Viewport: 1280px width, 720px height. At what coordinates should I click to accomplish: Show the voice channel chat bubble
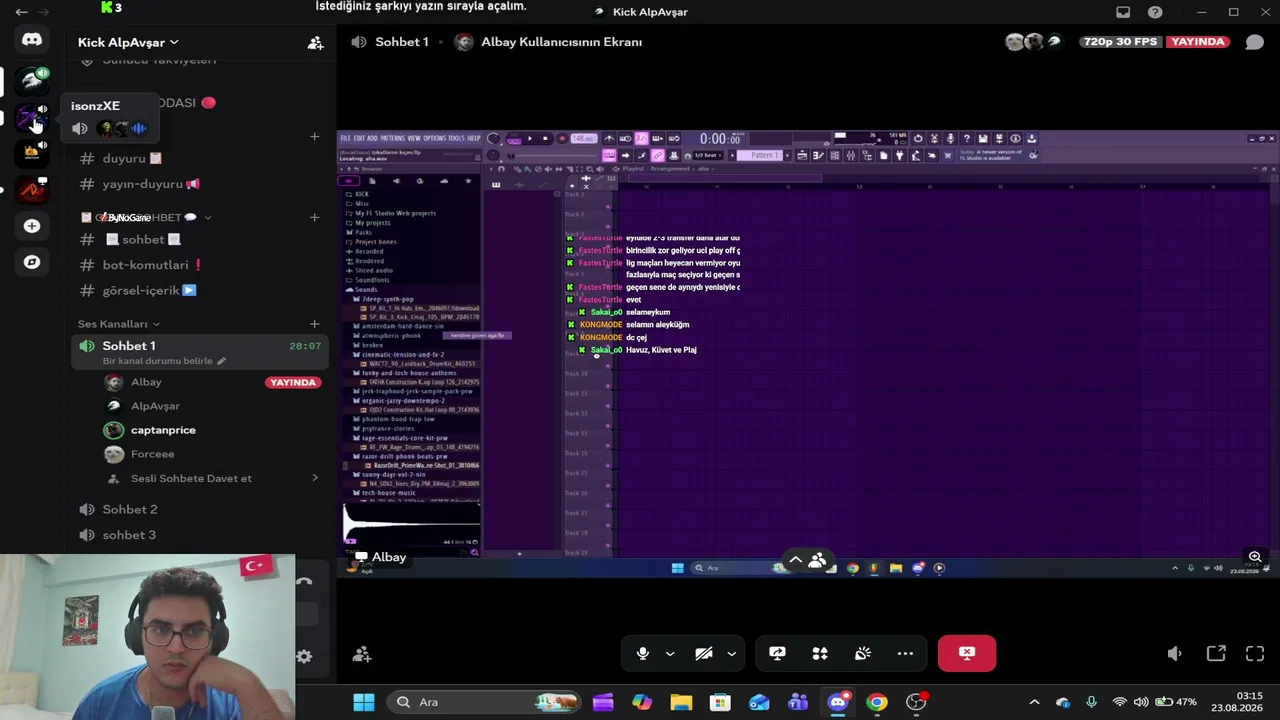(x=1254, y=42)
